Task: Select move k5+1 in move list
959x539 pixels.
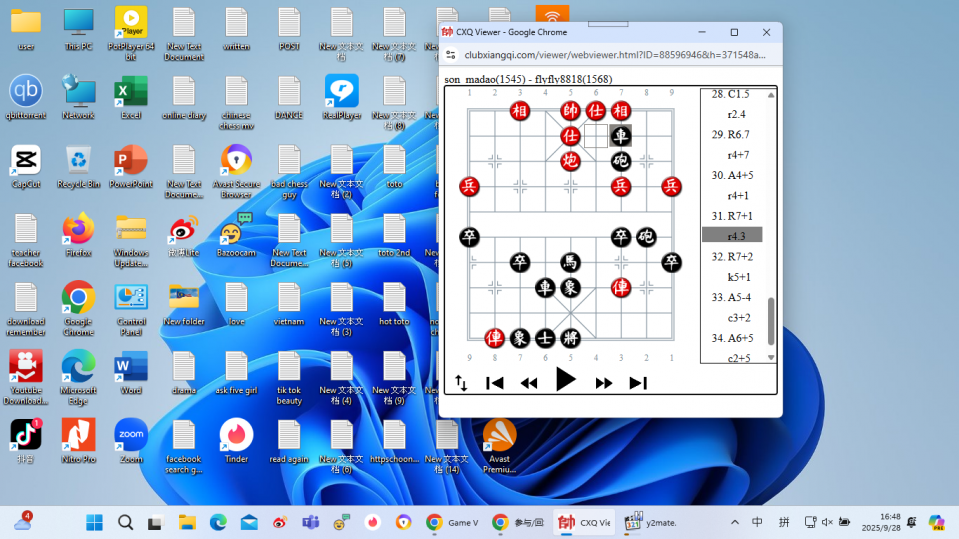Action: [739, 277]
